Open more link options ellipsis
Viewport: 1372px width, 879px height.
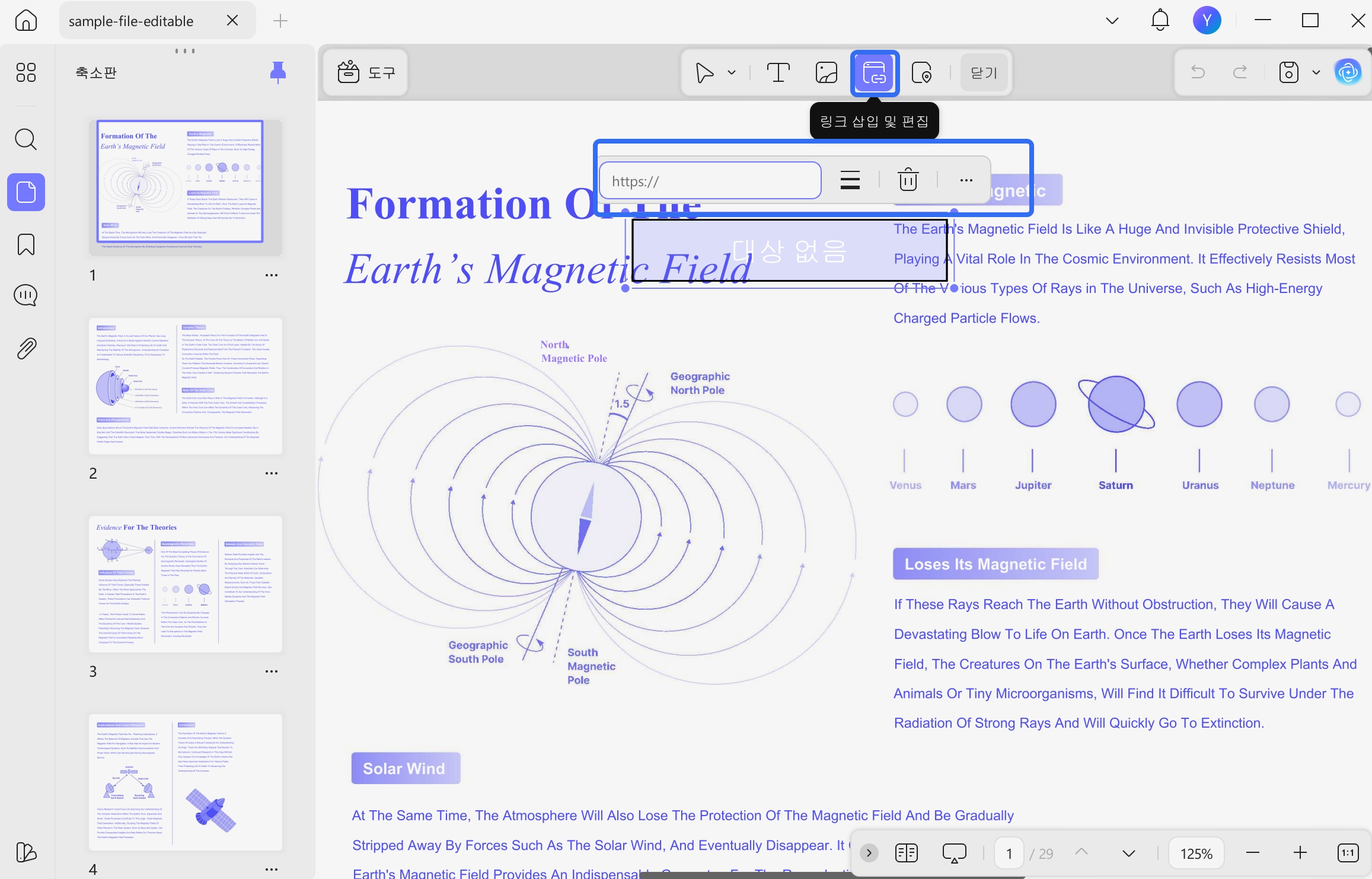pos(966,180)
